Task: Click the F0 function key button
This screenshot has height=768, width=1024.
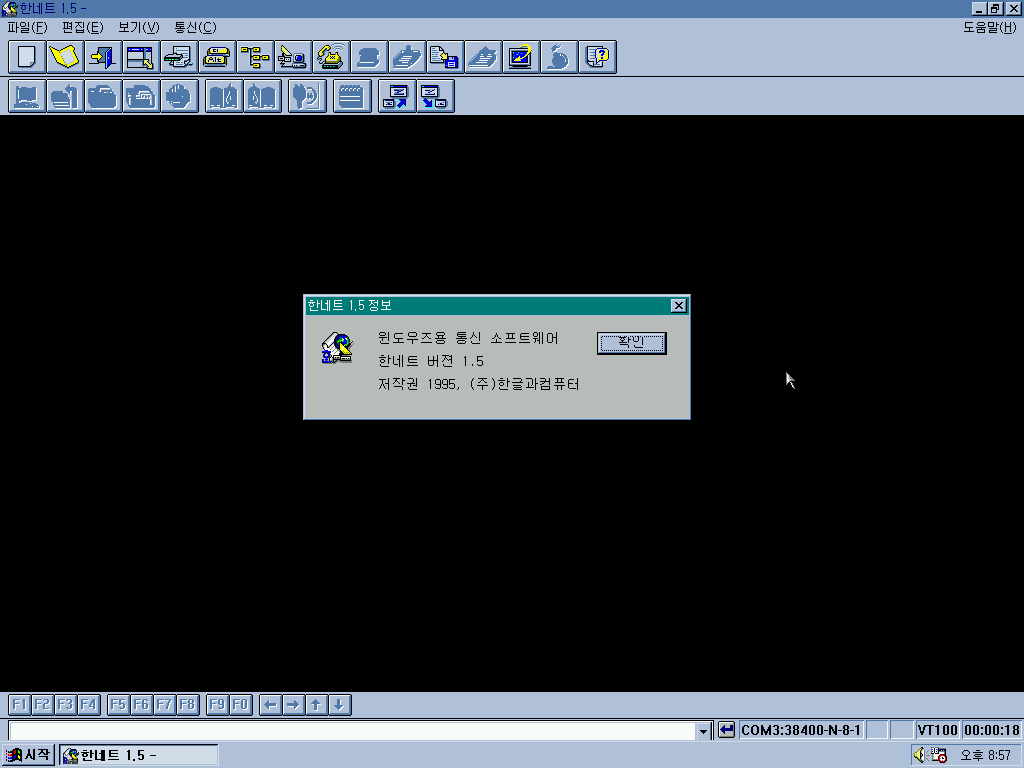Action: (240, 705)
